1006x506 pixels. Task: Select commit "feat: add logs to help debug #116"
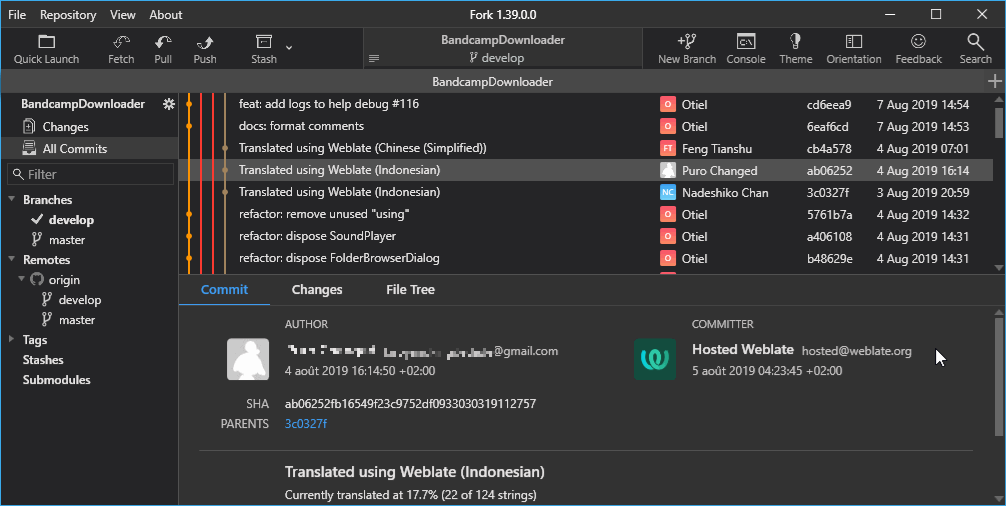pyautogui.click(x=586, y=104)
